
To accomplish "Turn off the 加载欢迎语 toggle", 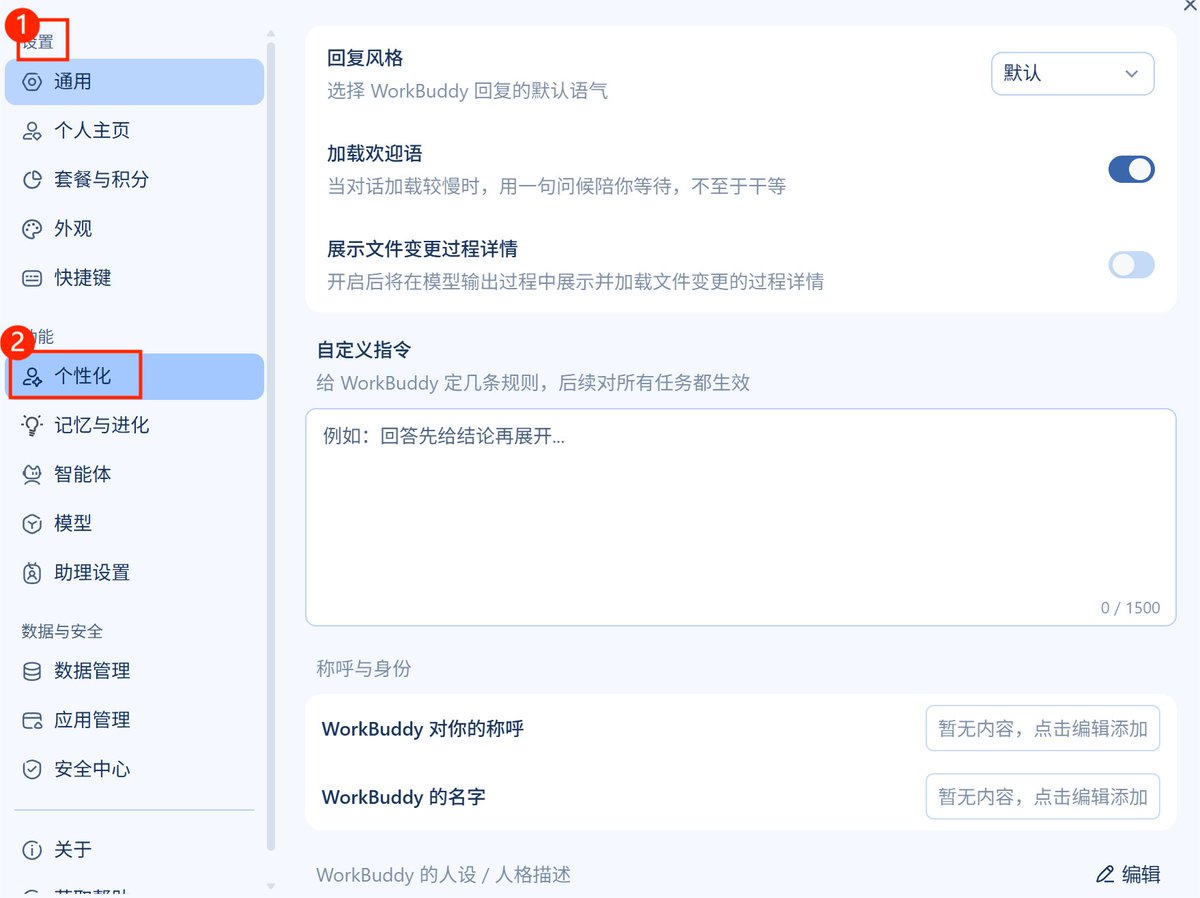I will (1131, 169).
